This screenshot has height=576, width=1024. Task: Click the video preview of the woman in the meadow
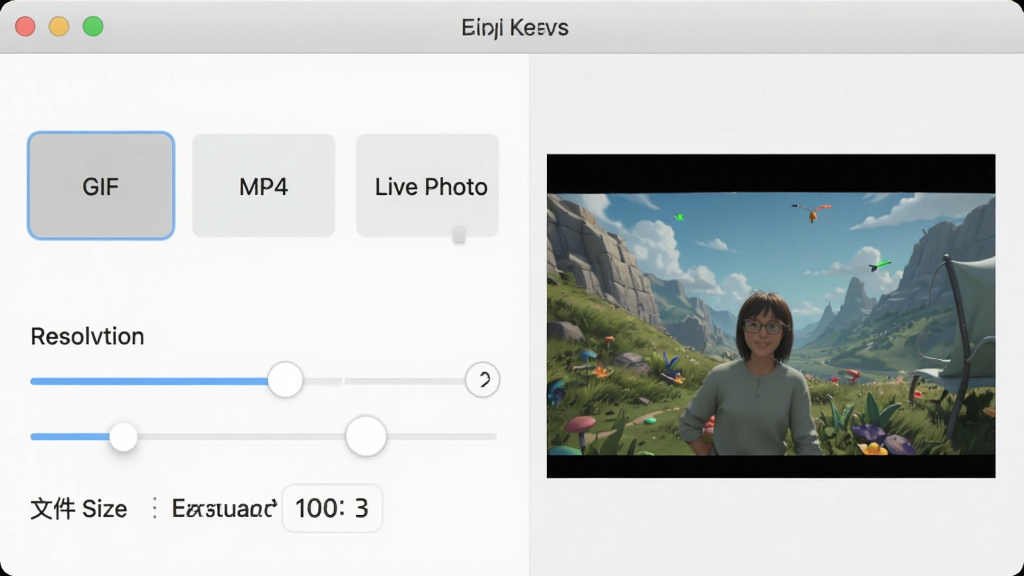tap(771, 316)
